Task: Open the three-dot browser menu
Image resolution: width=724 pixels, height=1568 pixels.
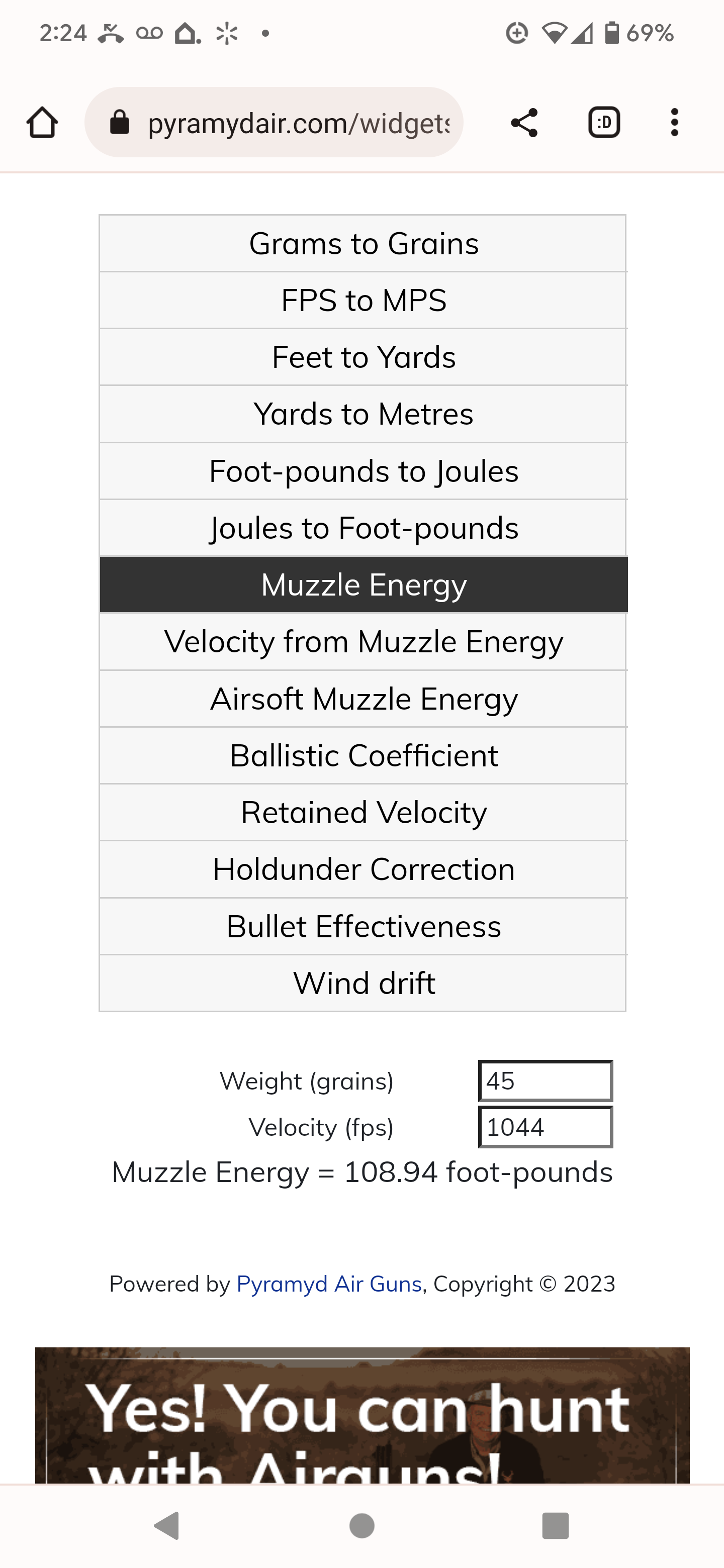Action: point(674,122)
